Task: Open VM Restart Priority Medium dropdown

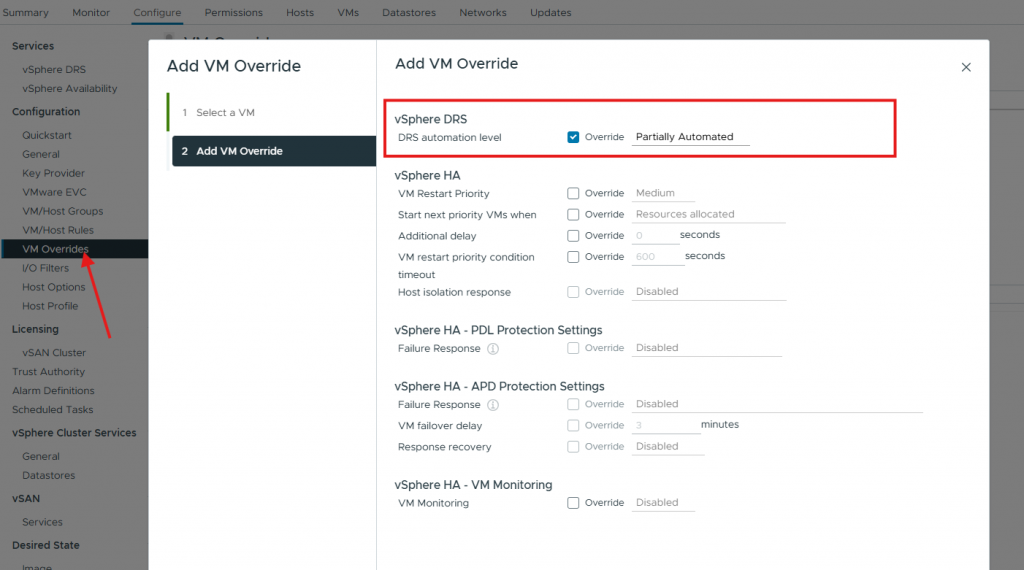Action: tap(663, 193)
